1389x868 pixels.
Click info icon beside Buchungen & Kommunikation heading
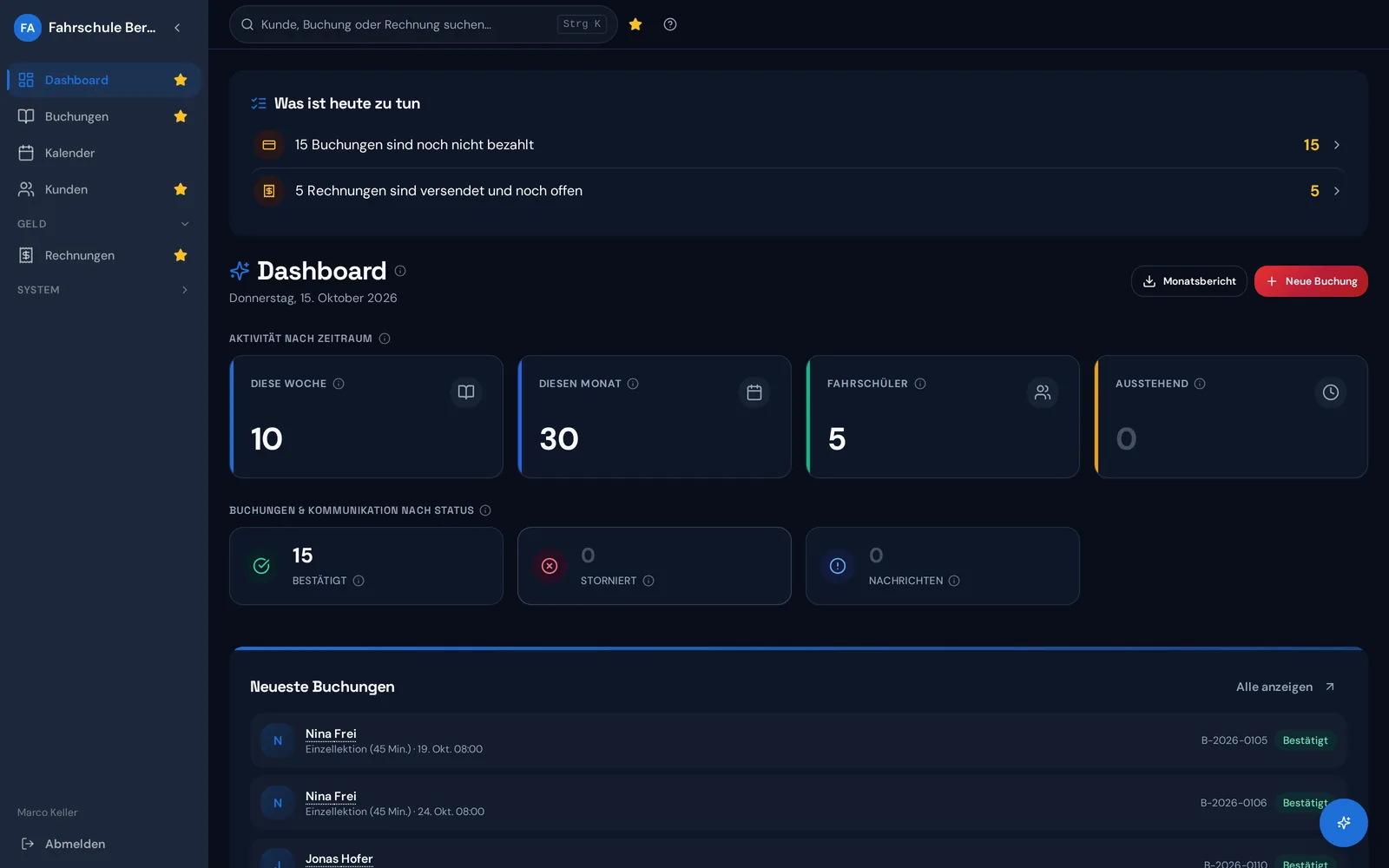coord(485,510)
